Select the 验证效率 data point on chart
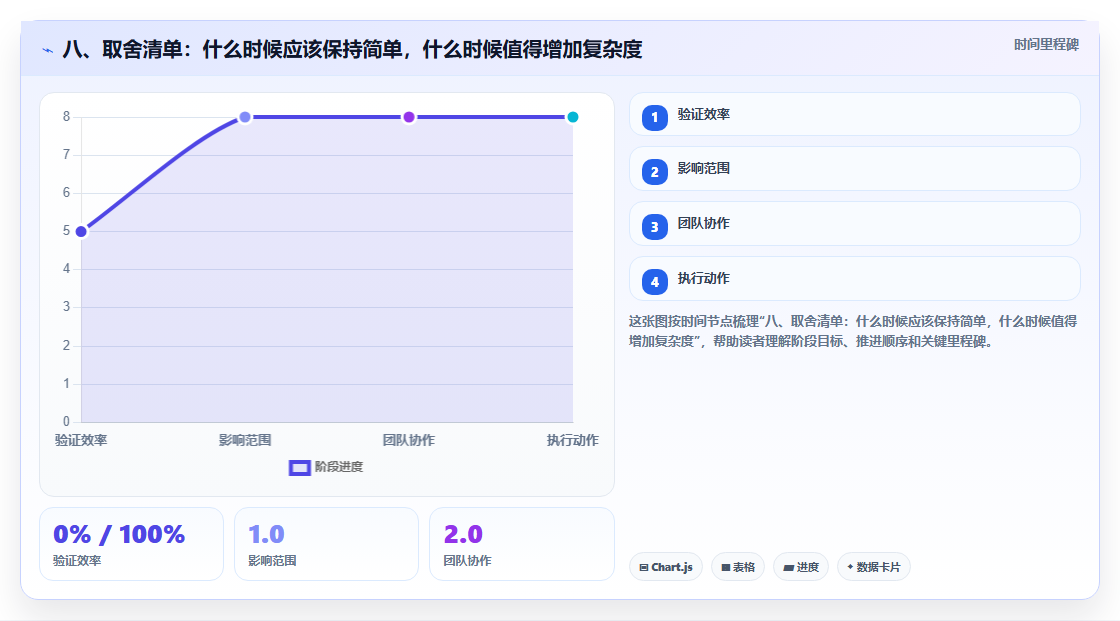1120x621 pixels. 81,232
